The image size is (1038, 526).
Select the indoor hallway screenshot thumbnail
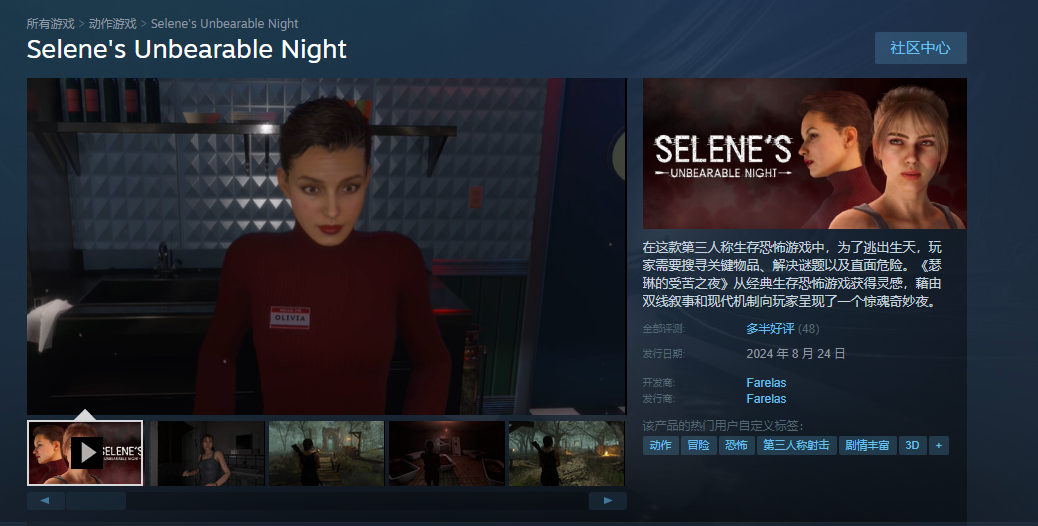coord(207,453)
